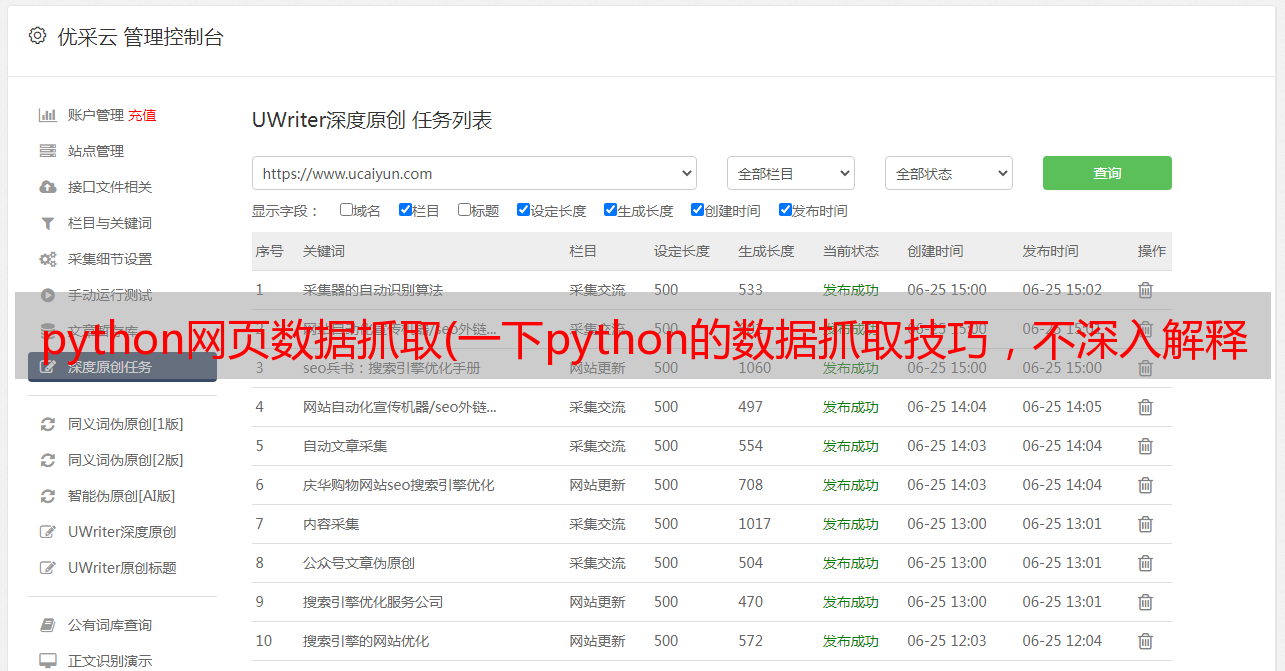Click keyword 搜索引擎的网站优化
Image resolution: width=1285 pixels, height=671 pixels.
click(366, 641)
